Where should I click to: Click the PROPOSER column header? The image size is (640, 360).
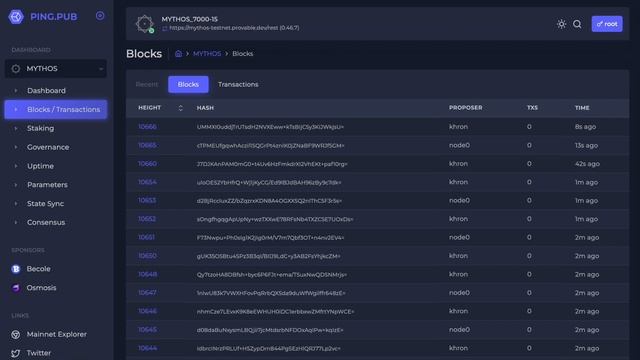[466, 108]
